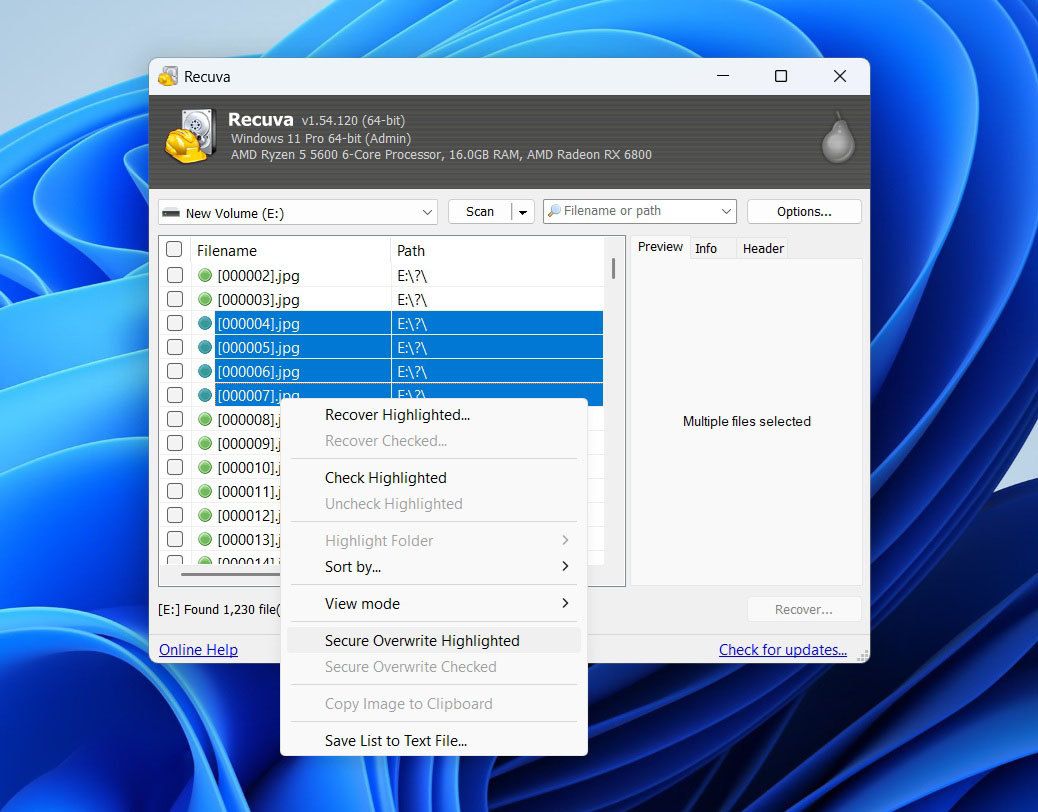Image resolution: width=1038 pixels, height=812 pixels.
Task: Click the status dot next to [000008].jpg
Action: coord(204,419)
